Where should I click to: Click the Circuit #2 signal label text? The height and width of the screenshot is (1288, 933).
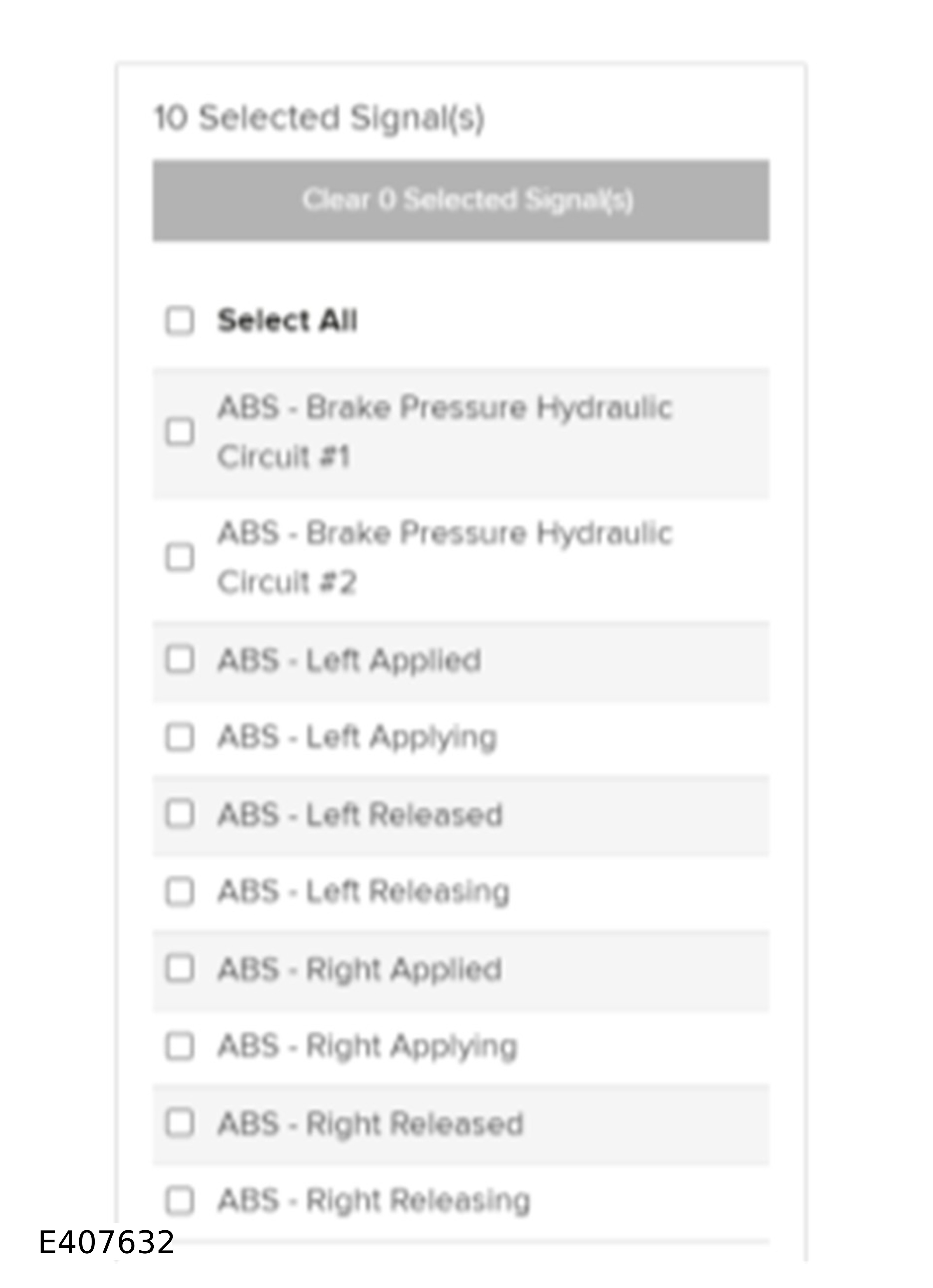(x=445, y=558)
